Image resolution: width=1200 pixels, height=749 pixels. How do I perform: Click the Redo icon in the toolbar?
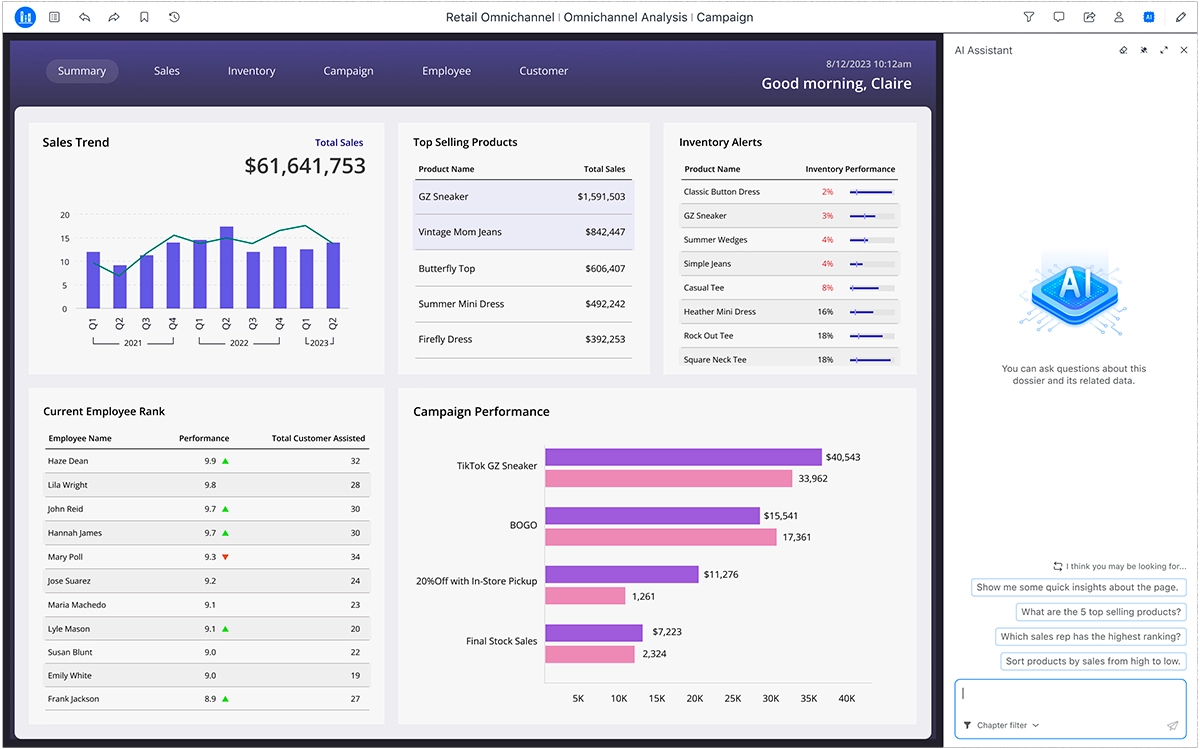(x=113, y=17)
